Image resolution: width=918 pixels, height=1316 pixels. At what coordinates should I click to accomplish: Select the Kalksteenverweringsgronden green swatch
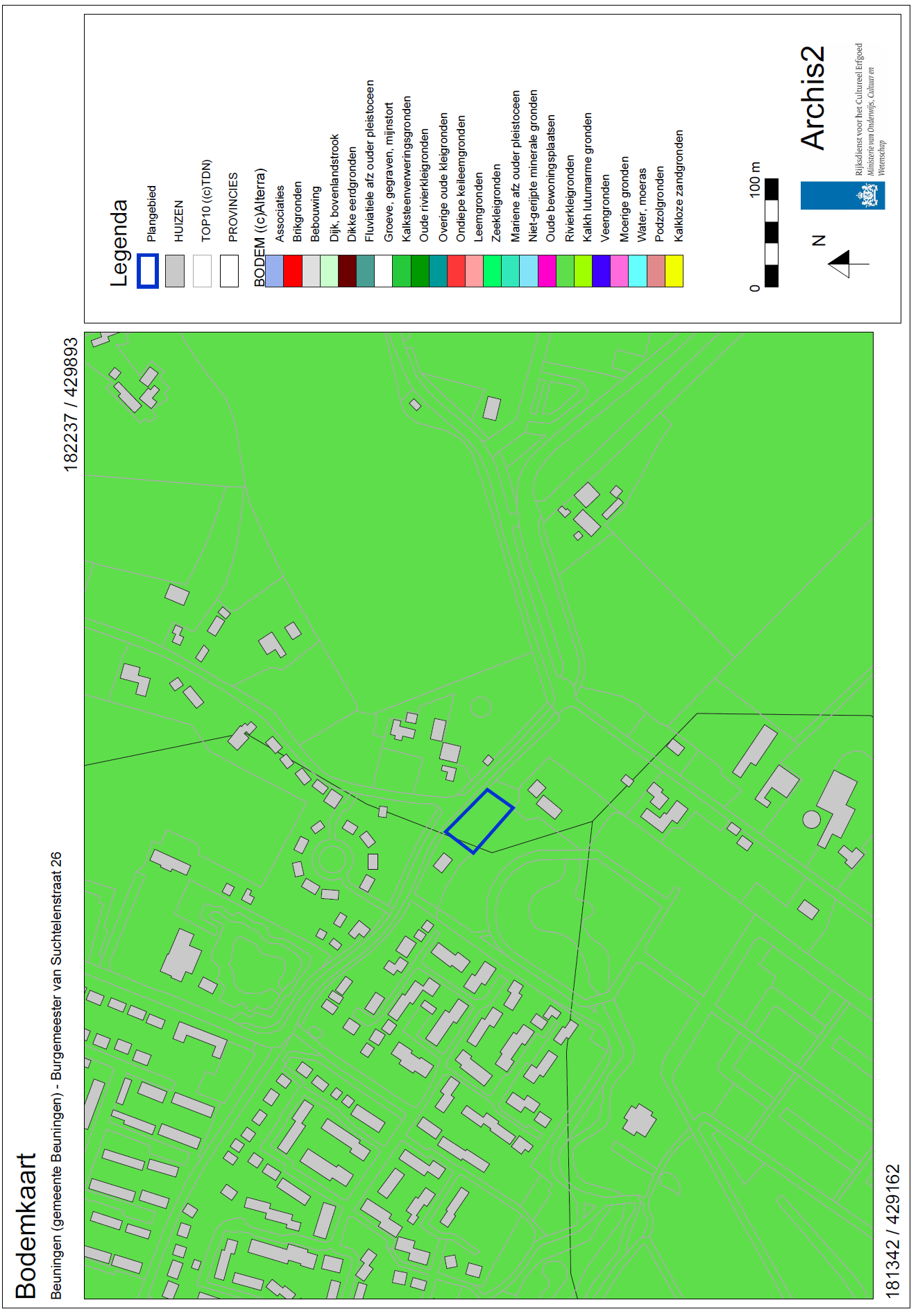[402, 271]
